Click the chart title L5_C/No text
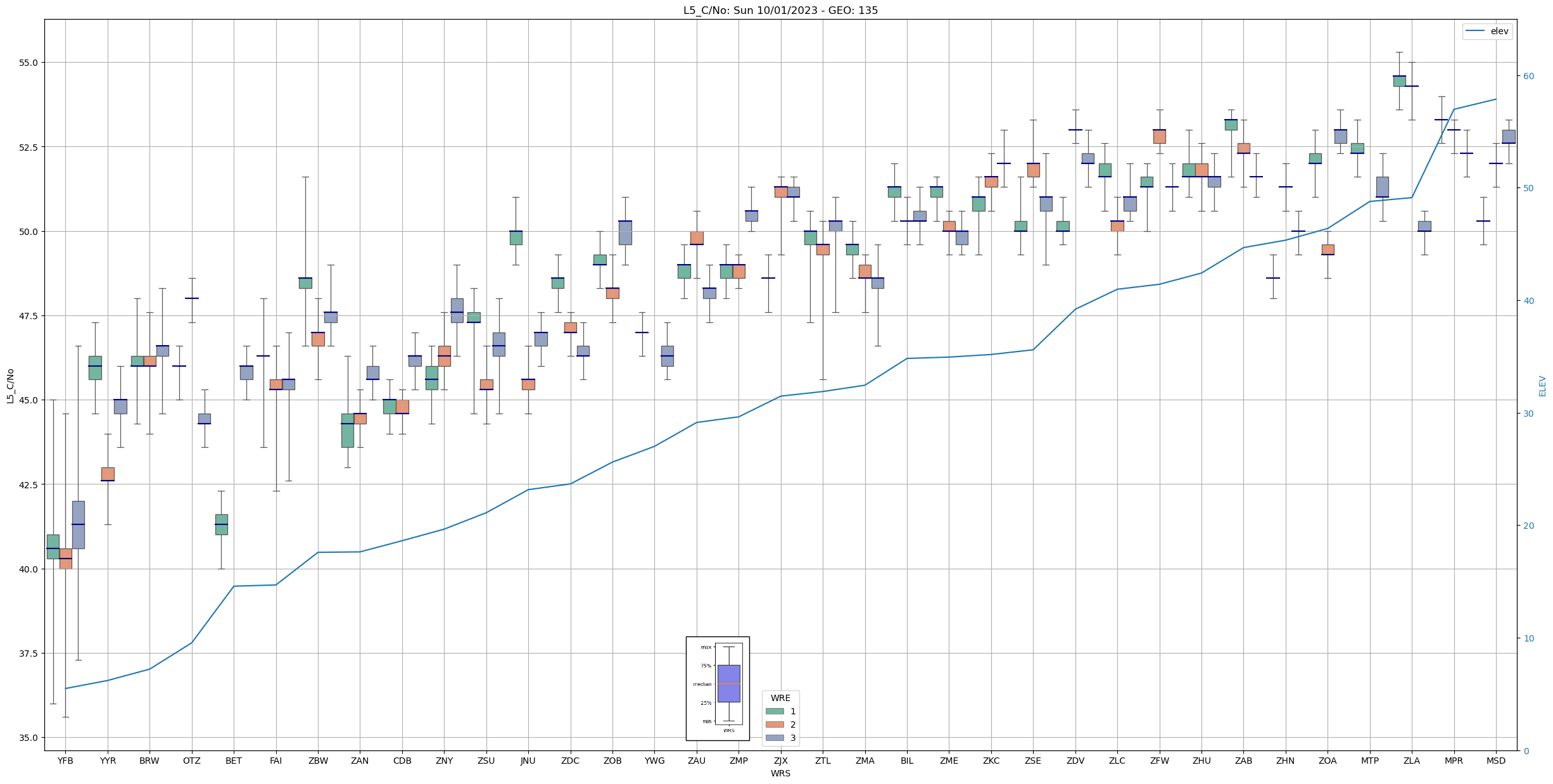Screen dimensions: 1553x784 pos(780,10)
